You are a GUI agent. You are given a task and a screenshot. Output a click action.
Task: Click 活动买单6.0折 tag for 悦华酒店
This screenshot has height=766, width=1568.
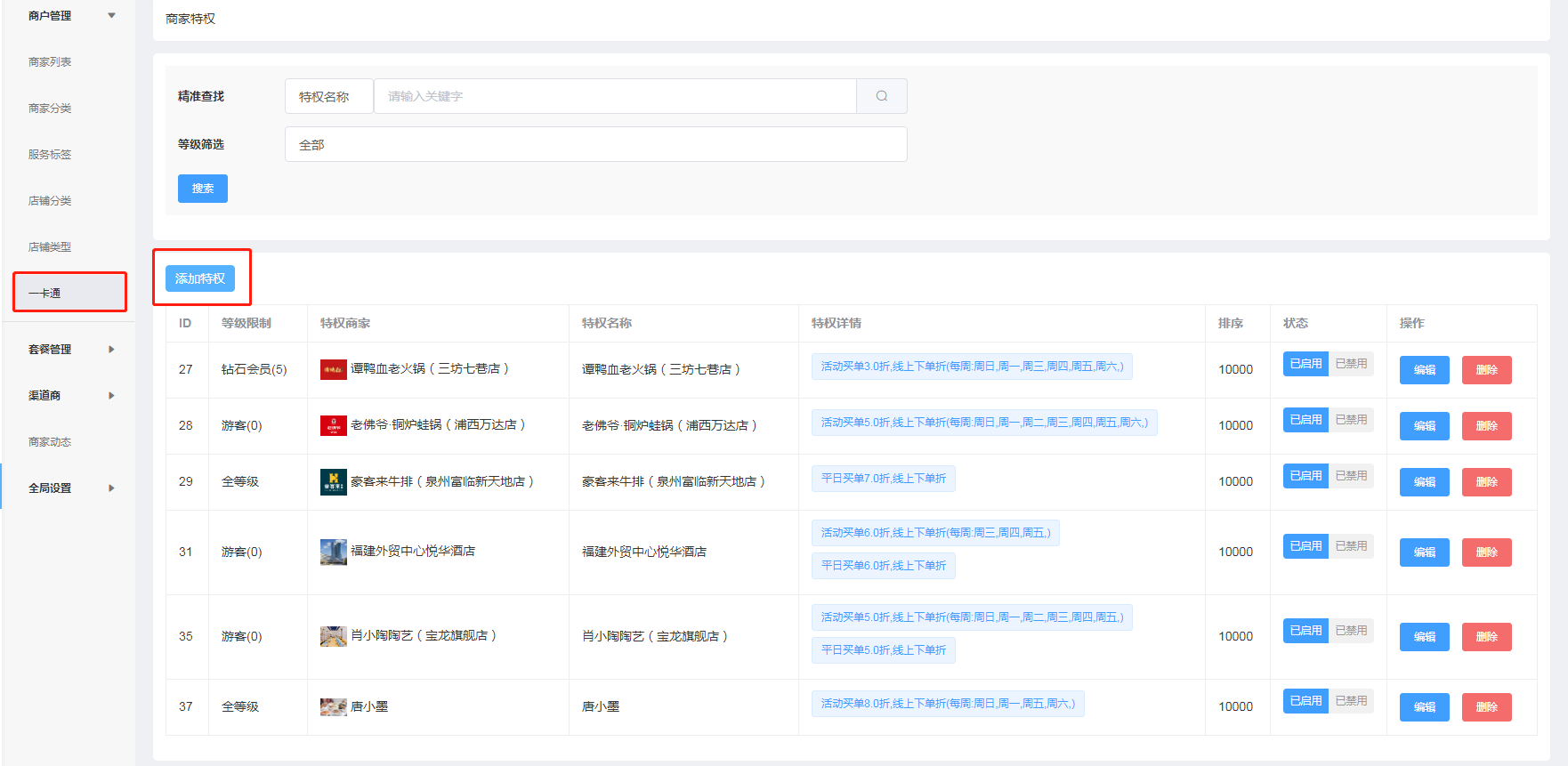point(935,533)
